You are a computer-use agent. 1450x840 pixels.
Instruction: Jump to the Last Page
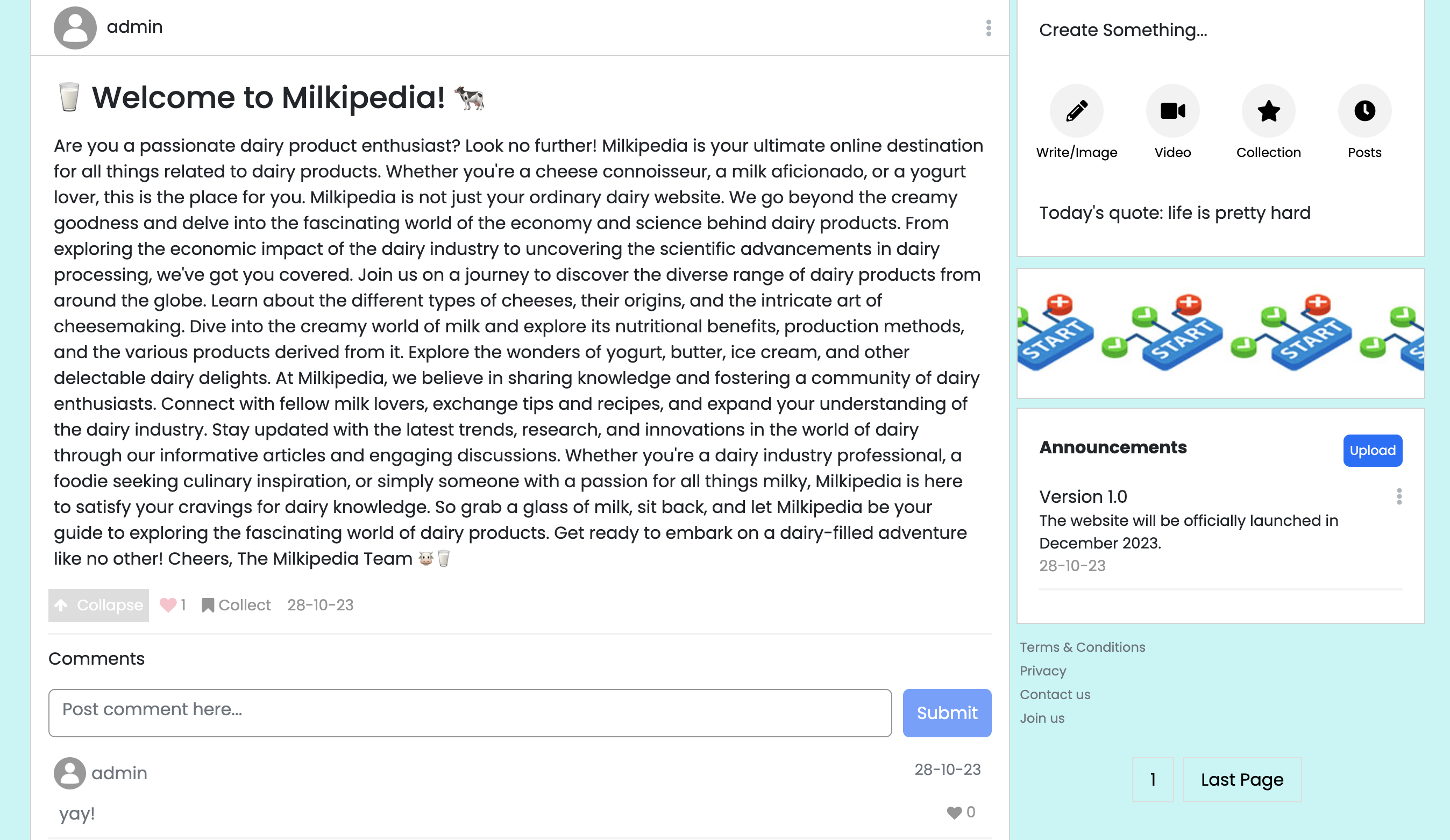click(x=1242, y=780)
